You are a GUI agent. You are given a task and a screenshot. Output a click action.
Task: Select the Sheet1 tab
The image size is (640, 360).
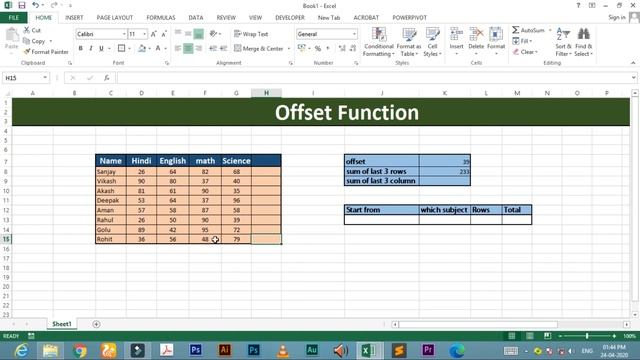click(x=62, y=324)
